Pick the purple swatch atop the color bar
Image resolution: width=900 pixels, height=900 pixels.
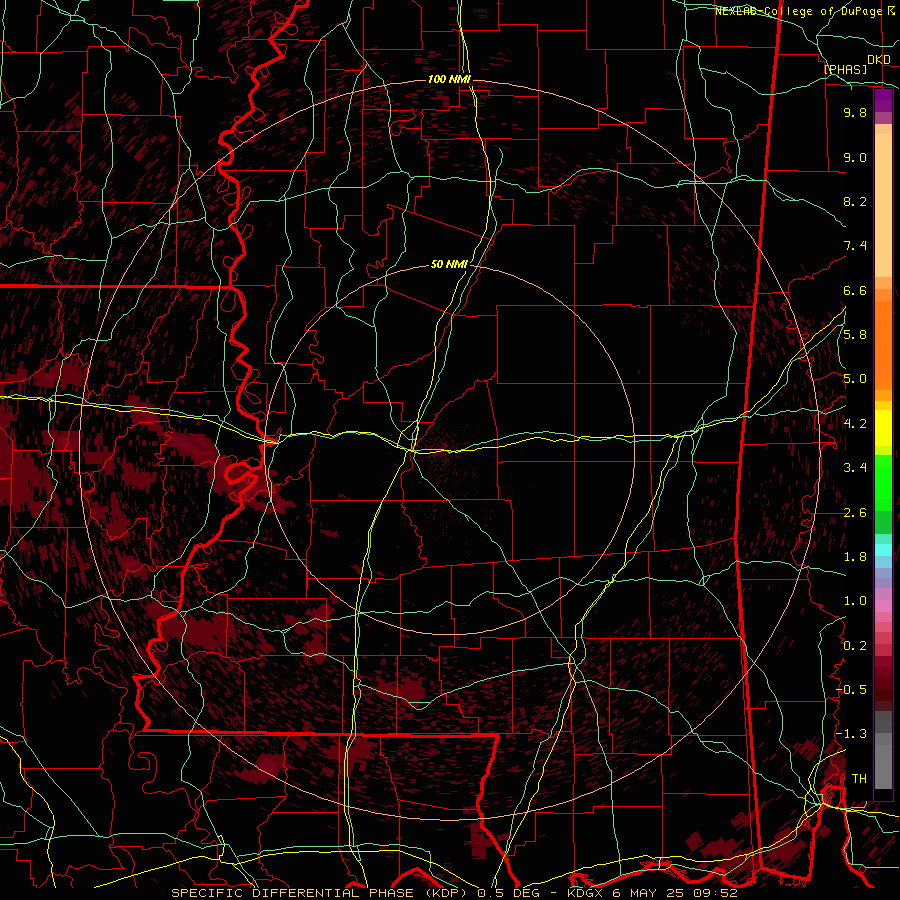point(883,100)
